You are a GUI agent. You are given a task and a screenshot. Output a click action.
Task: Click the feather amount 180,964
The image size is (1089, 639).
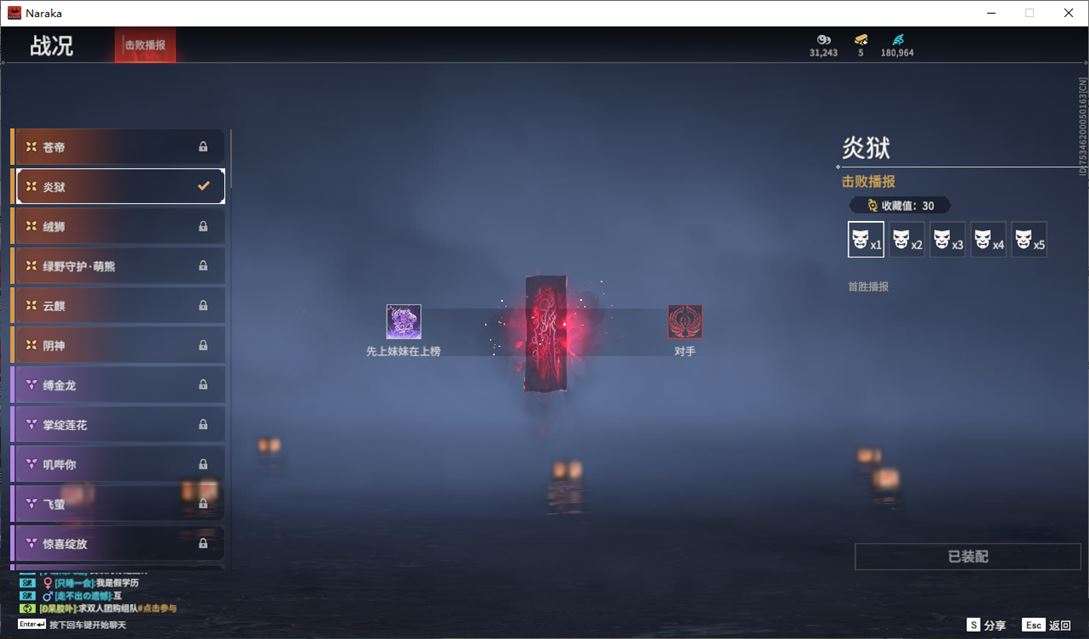[897, 53]
